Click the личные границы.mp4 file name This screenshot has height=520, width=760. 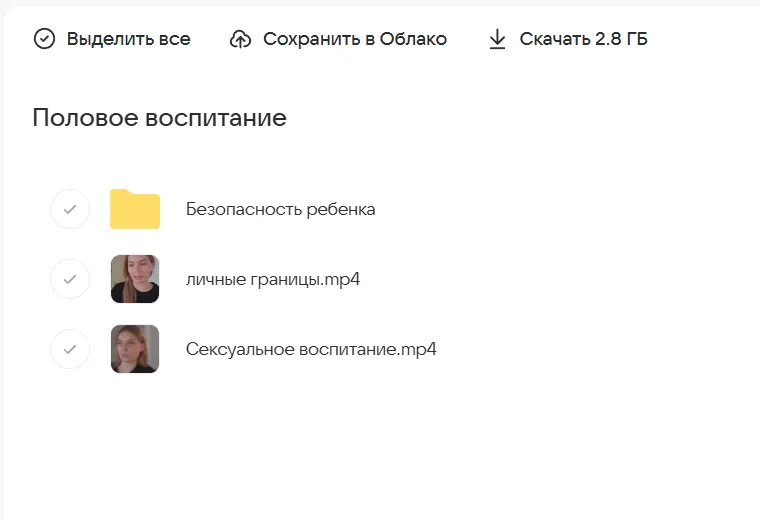click(x=272, y=279)
